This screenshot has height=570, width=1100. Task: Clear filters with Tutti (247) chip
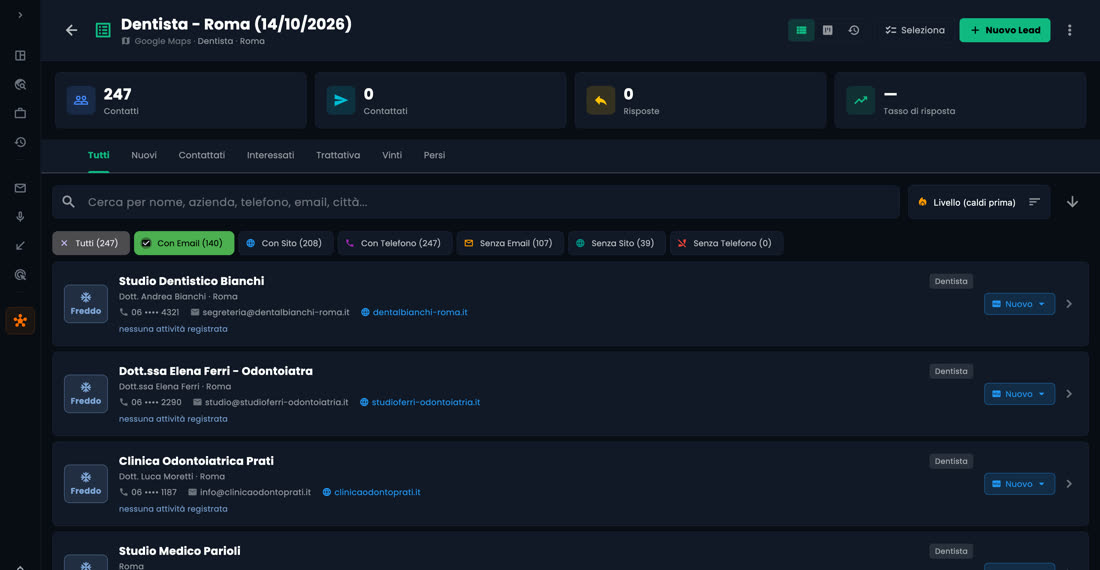point(90,243)
